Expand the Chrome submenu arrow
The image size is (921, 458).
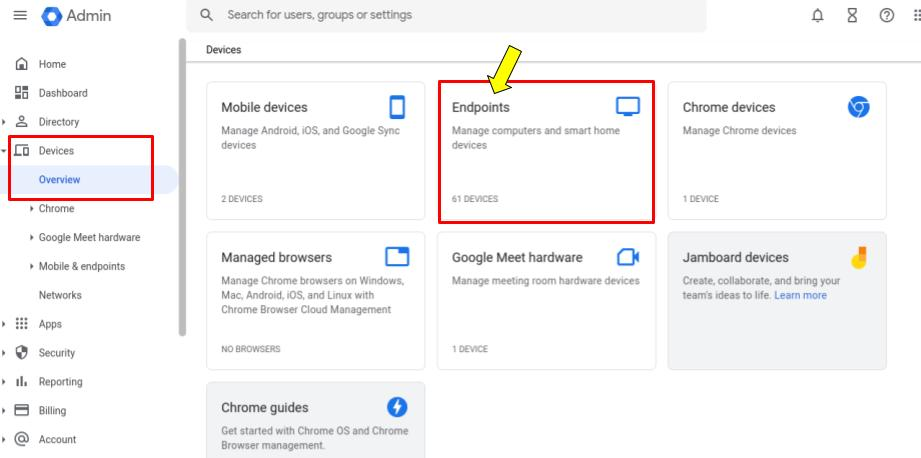tap(31, 208)
